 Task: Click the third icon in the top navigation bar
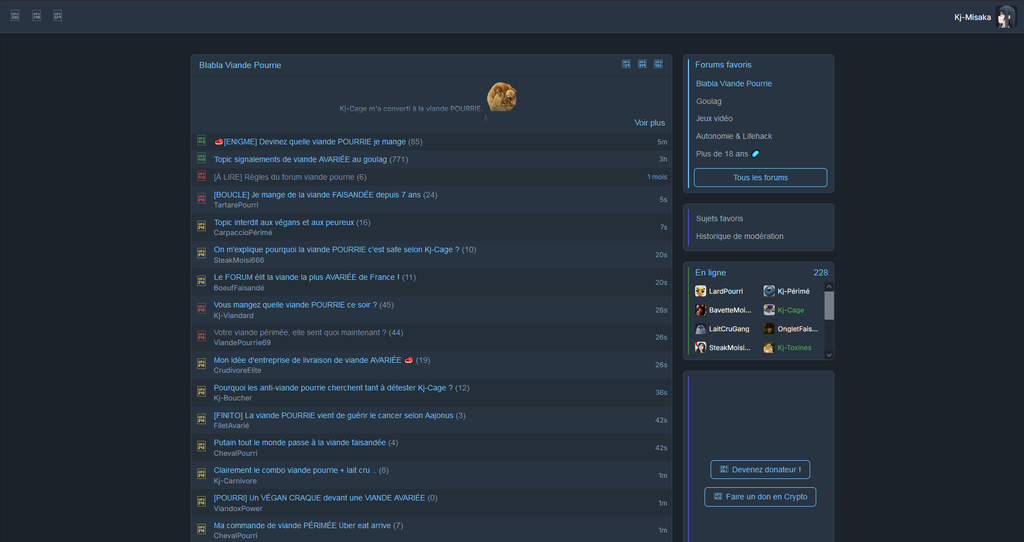click(57, 16)
